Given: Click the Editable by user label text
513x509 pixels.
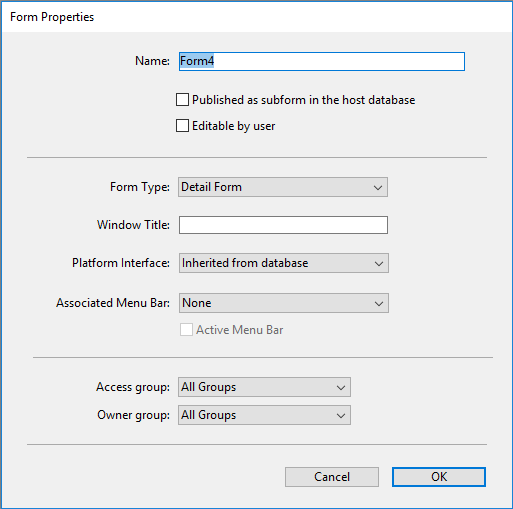Looking at the screenshot, I should (234, 126).
